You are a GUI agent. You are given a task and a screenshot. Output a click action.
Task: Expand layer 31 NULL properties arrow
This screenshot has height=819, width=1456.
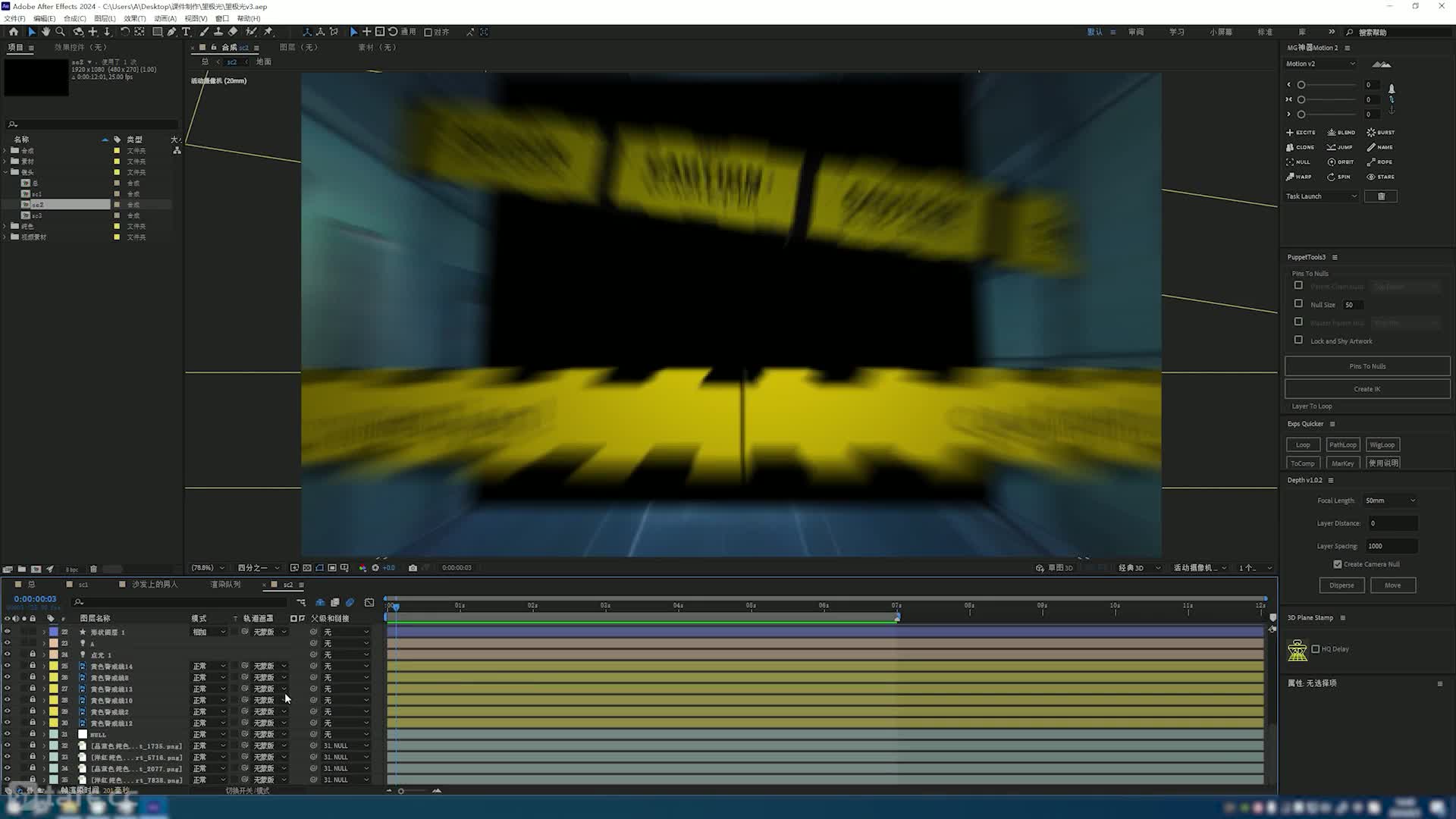tap(44, 735)
